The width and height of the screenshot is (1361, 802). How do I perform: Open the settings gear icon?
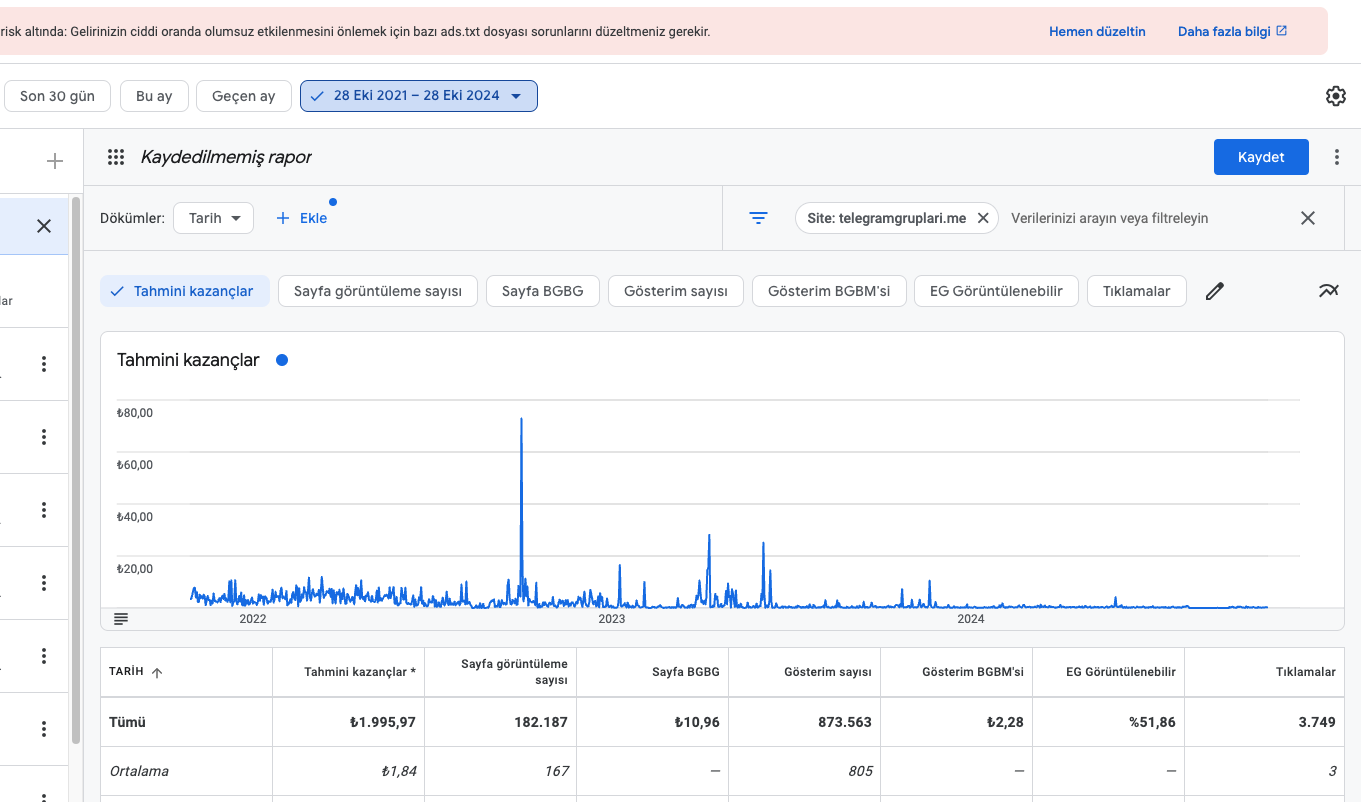[x=1336, y=96]
